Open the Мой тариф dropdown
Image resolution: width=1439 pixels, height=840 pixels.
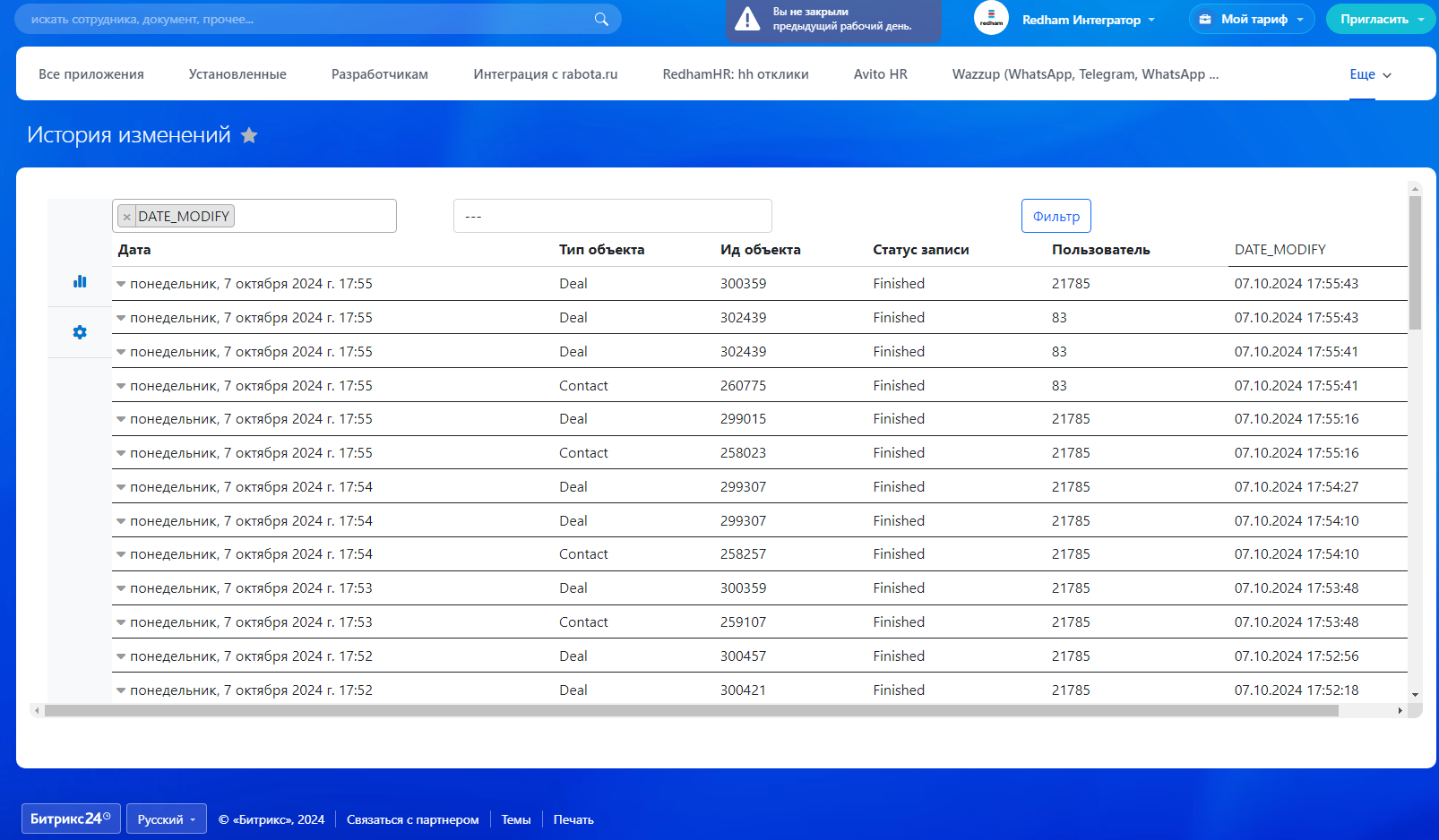pyautogui.click(x=1252, y=19)
